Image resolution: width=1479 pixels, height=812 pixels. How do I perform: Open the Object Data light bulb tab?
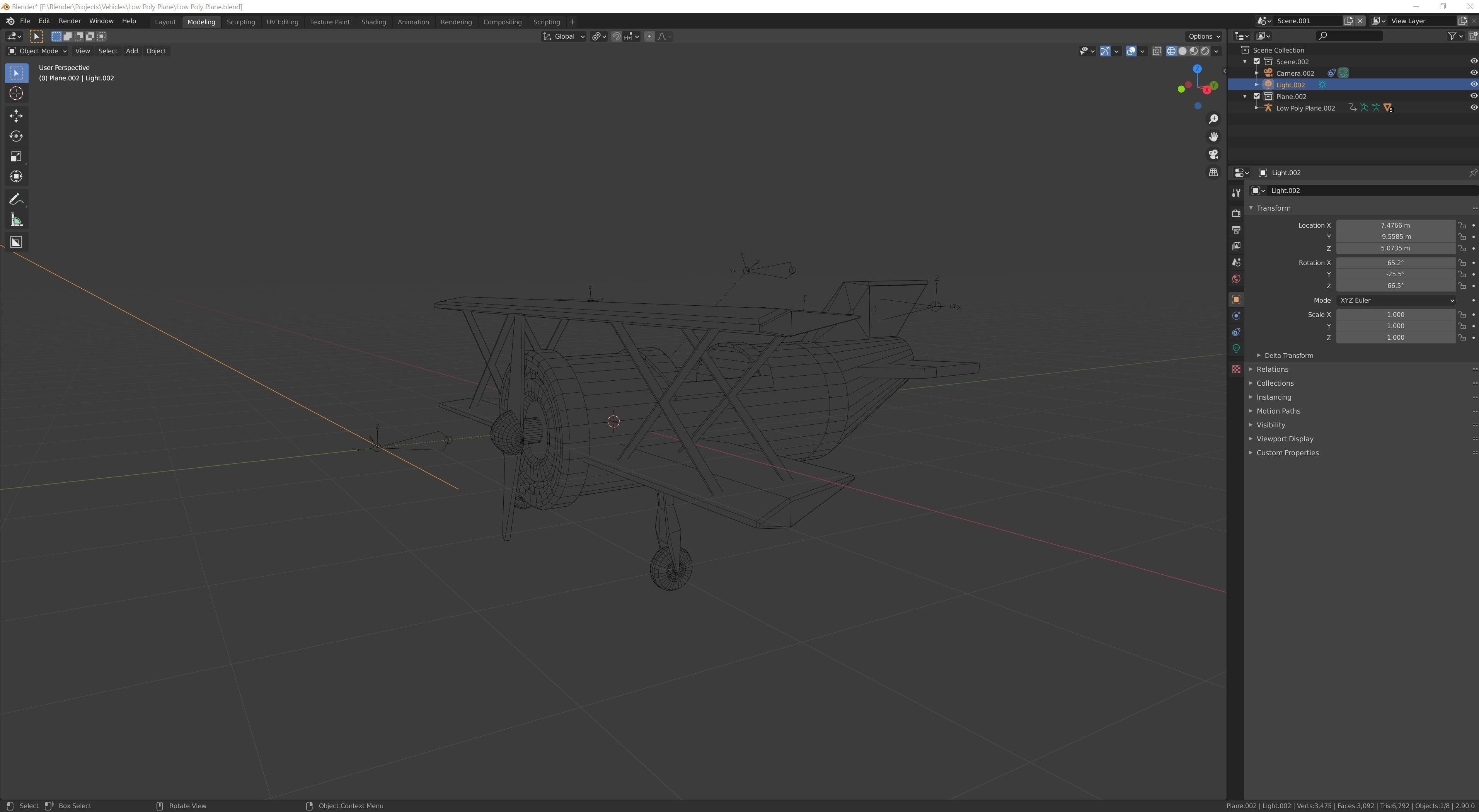point(1236,348)
